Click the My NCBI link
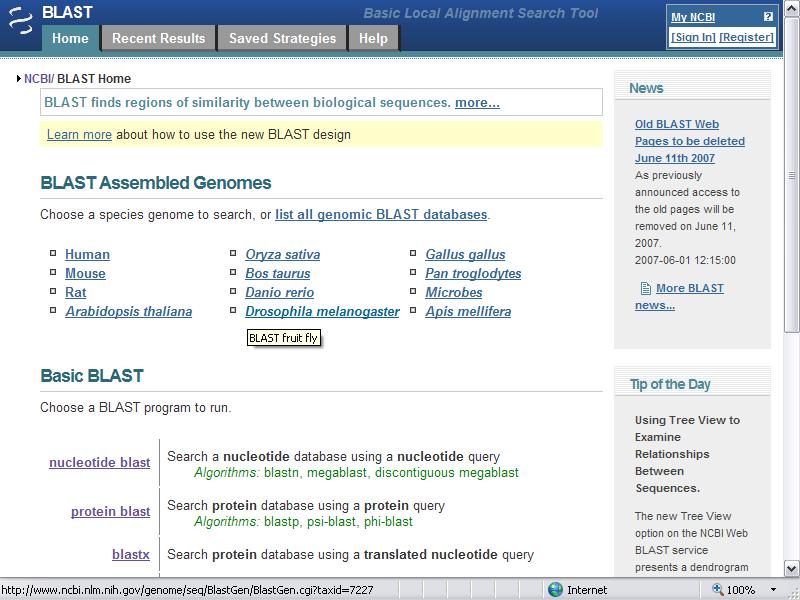 tap(693, 17)
